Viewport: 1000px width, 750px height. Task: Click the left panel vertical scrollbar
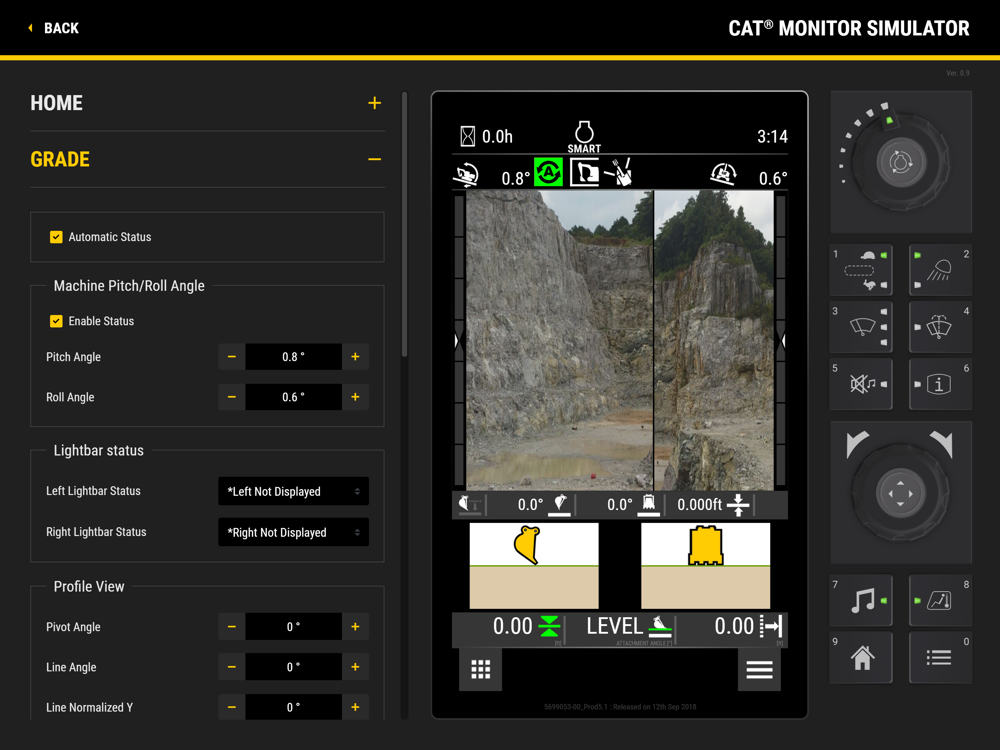point(404,224)
